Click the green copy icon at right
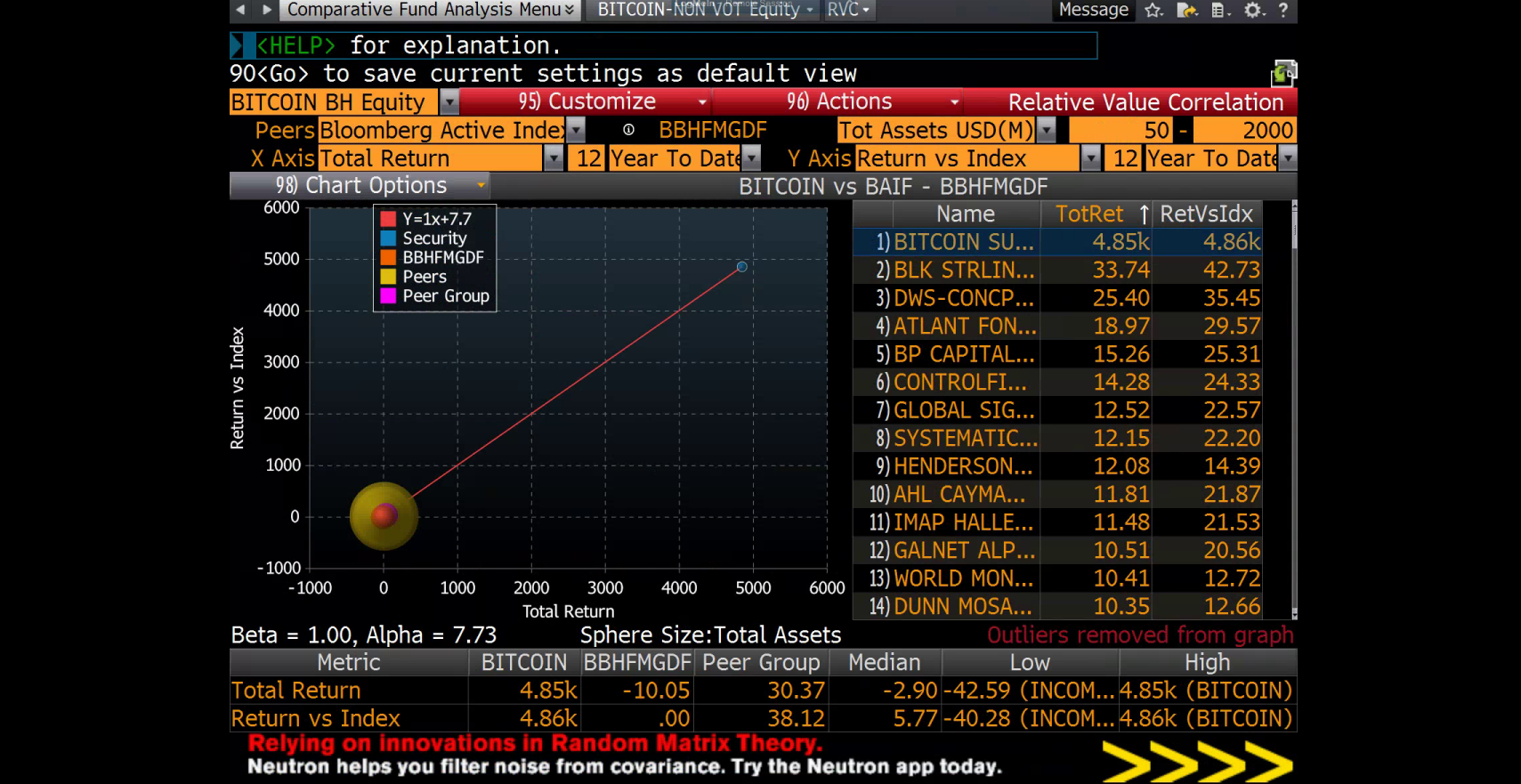 (x=1283, y=73)
